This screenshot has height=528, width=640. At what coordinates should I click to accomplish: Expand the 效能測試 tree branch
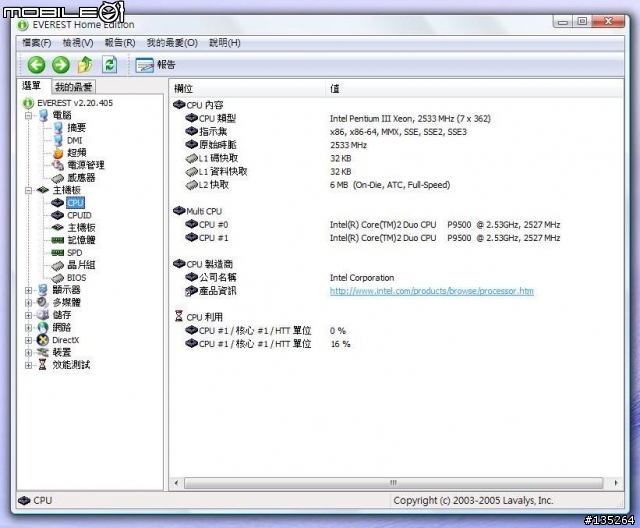[x=29, y=365]
